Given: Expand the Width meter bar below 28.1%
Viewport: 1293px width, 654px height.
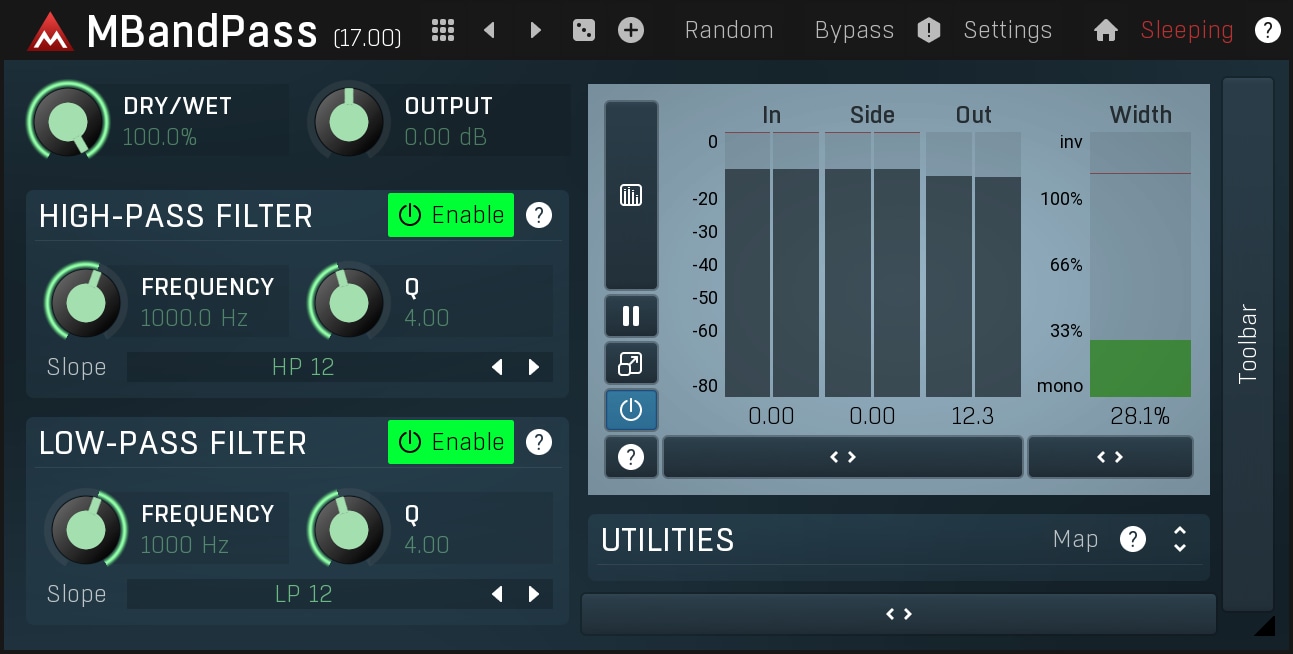Looking at the screenshot, I should 1110,457.
